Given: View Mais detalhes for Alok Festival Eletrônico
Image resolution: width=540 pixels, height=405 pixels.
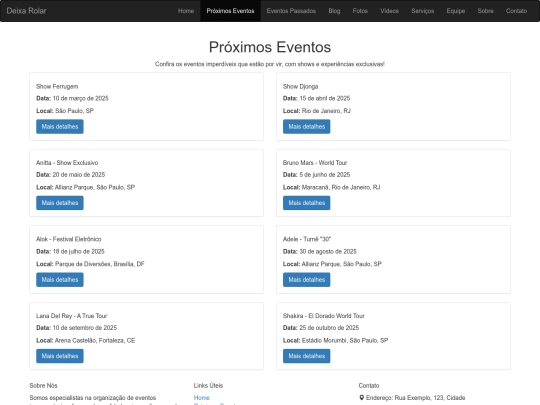Looking at the screenshot, I should tap(60, 280).
